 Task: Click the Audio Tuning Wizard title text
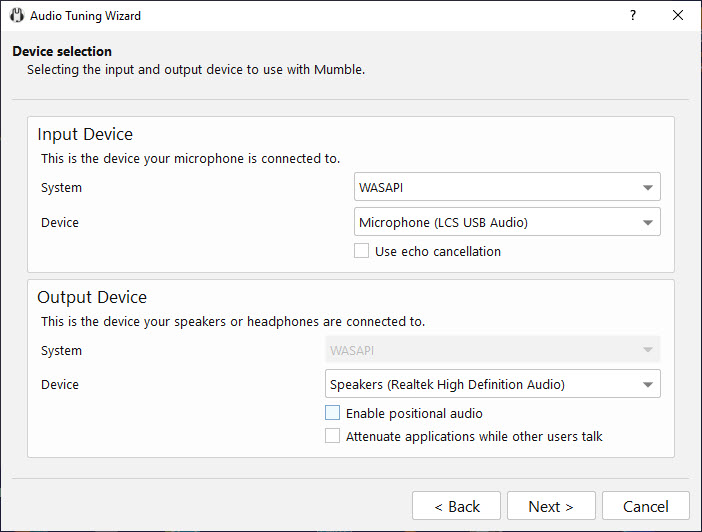point(86,16)
